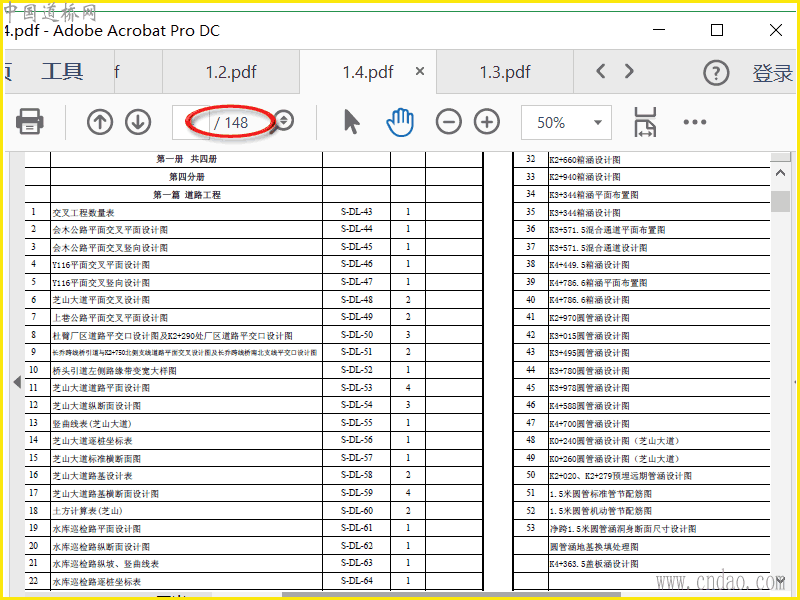The width and height of the screenshot is (800, 600).
Task: Click row text 桥头引道左侧路缘带变宽大样图
Action: pos(114,371)
